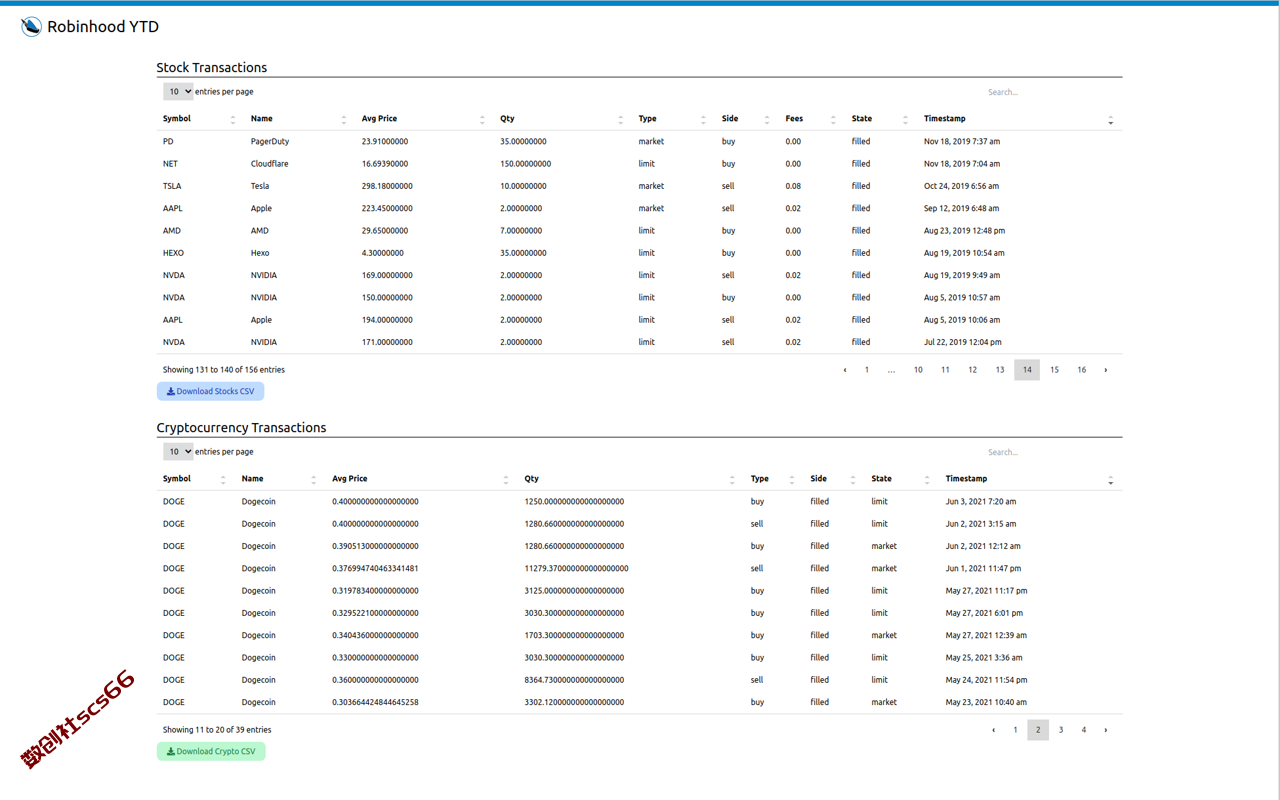The height and width of the screenshot is (800, 1280).
Task: Open stock entries per page dropdown
Action: 178,92
